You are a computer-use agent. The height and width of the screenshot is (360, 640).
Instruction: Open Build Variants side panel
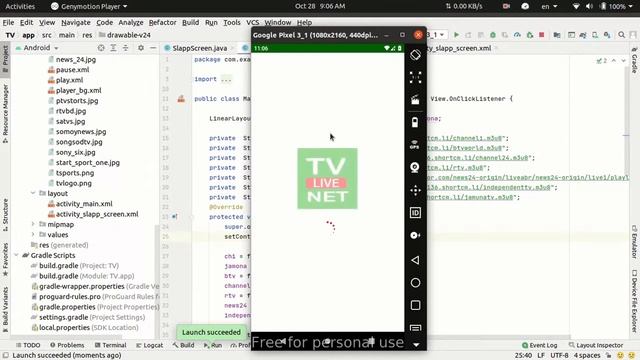[5, 309]
